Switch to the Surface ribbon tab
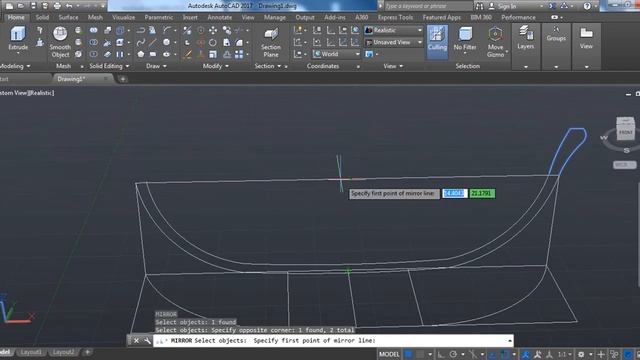Image resolution: width=640 pixels, height=360 pixels. click(x=68, y=18)
